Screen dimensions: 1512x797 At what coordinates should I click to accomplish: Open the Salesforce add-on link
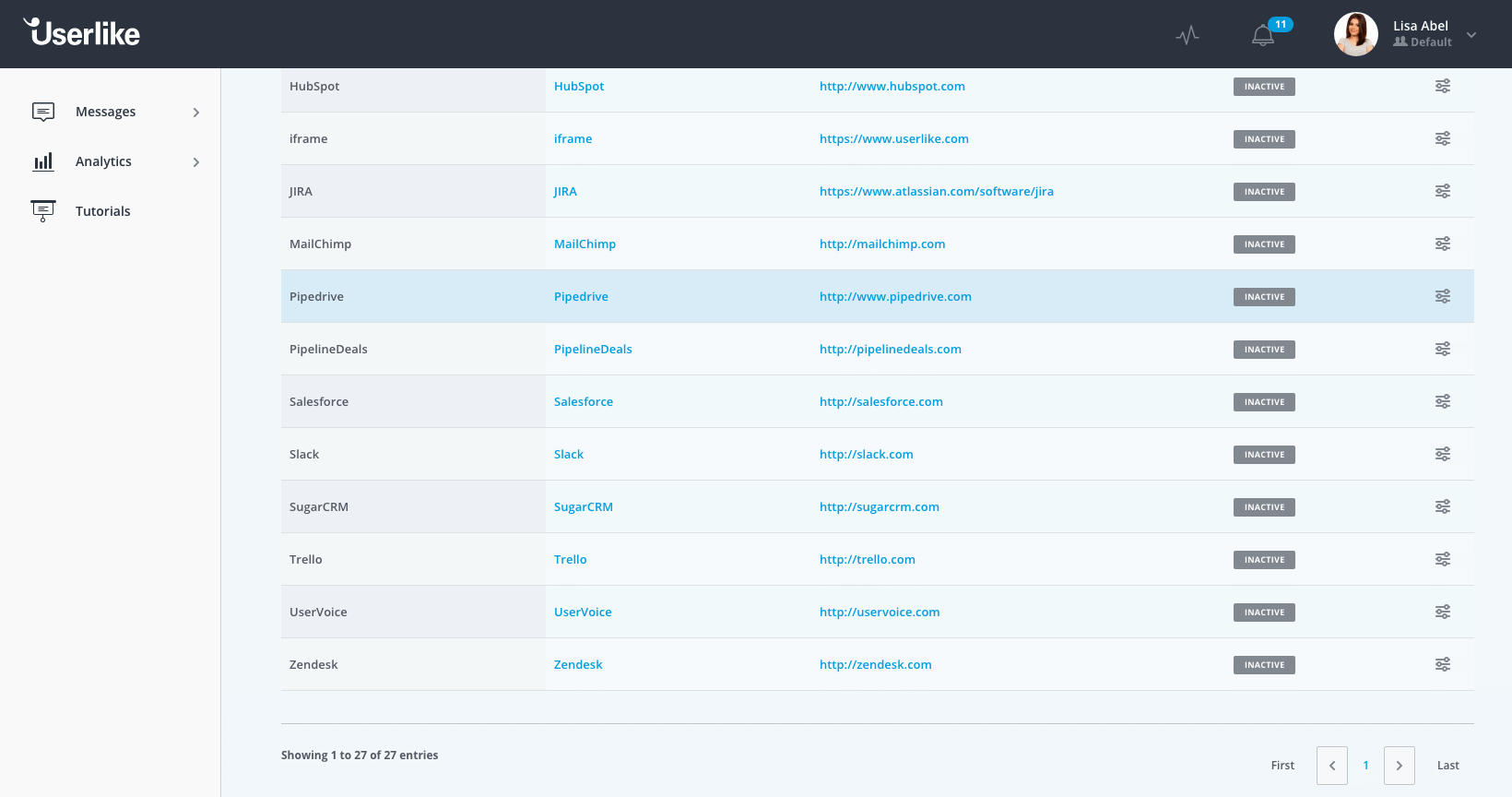pyautogui.click(x=584, y=401)
